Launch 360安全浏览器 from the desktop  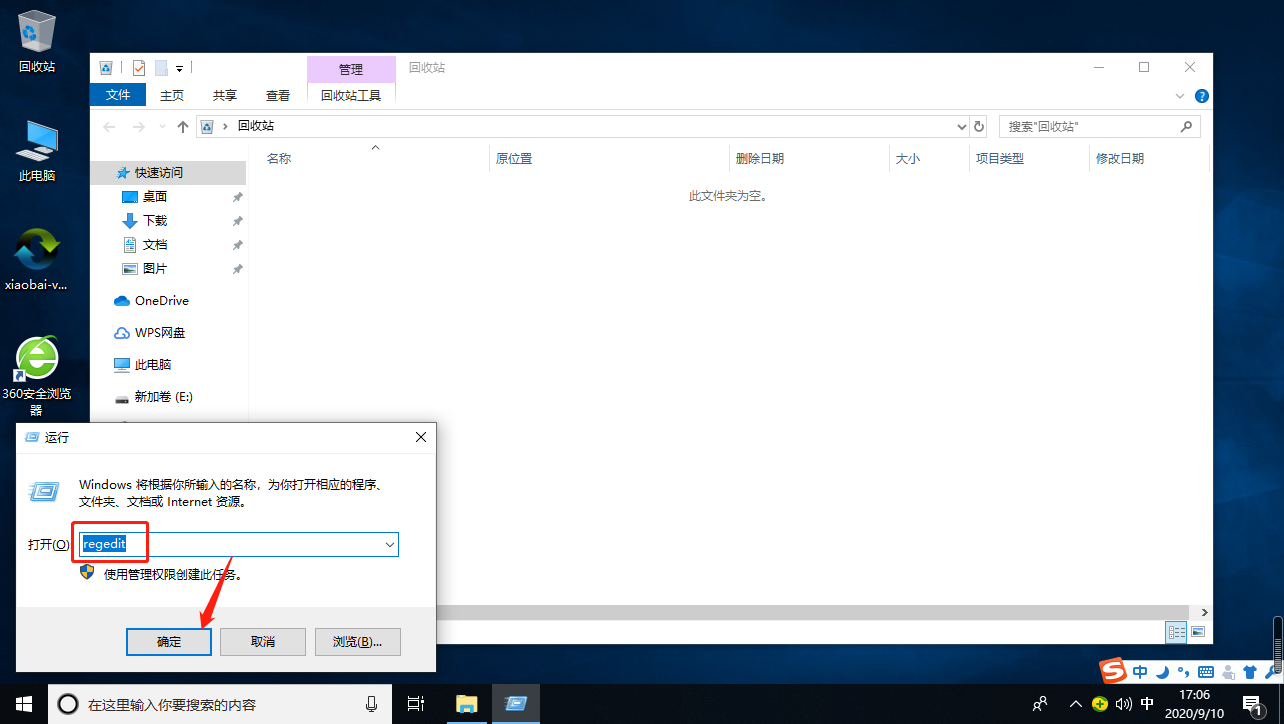36,358
